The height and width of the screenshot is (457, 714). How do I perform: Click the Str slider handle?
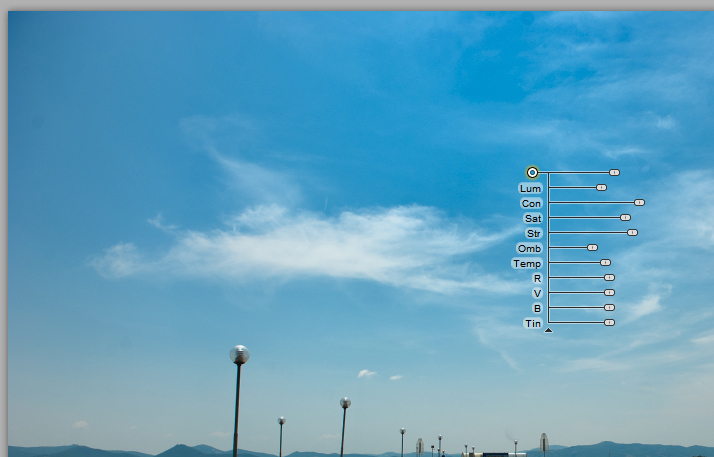[632, 233]
